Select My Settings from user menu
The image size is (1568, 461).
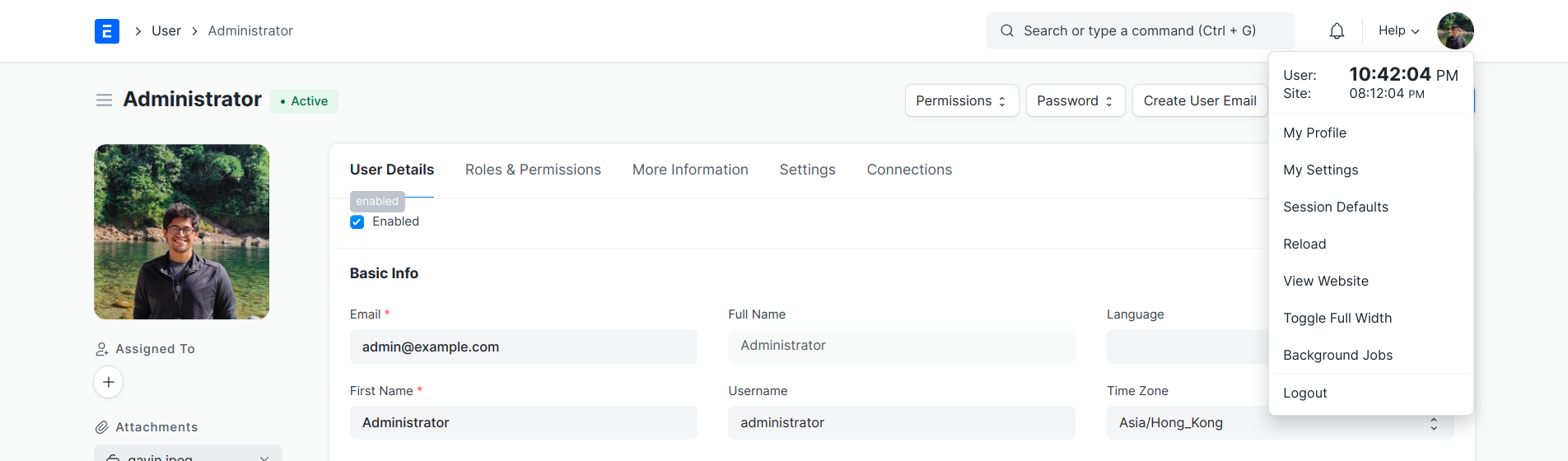point(1371,170)
